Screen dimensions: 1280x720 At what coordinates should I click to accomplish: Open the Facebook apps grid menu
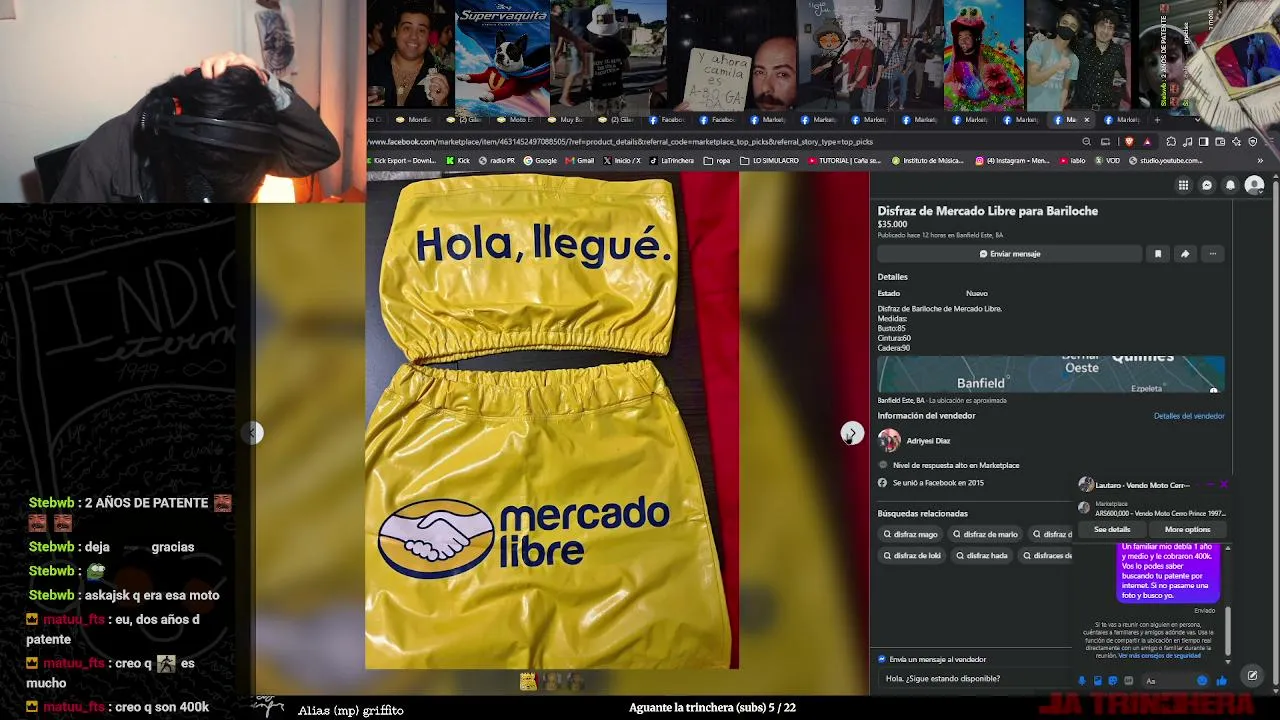[x=1183, y=185]
